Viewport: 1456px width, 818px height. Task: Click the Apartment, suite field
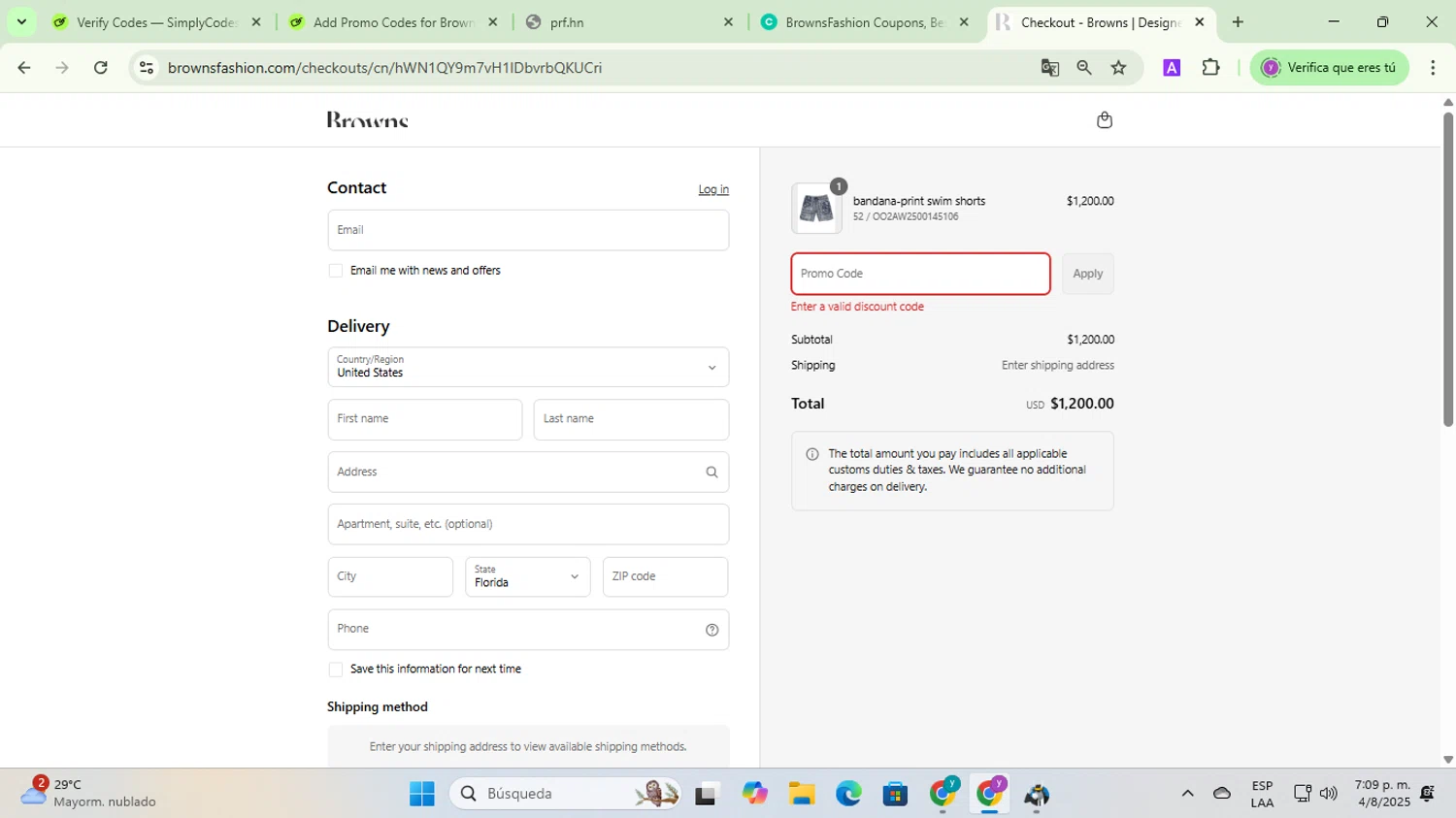tap(528, 525)
